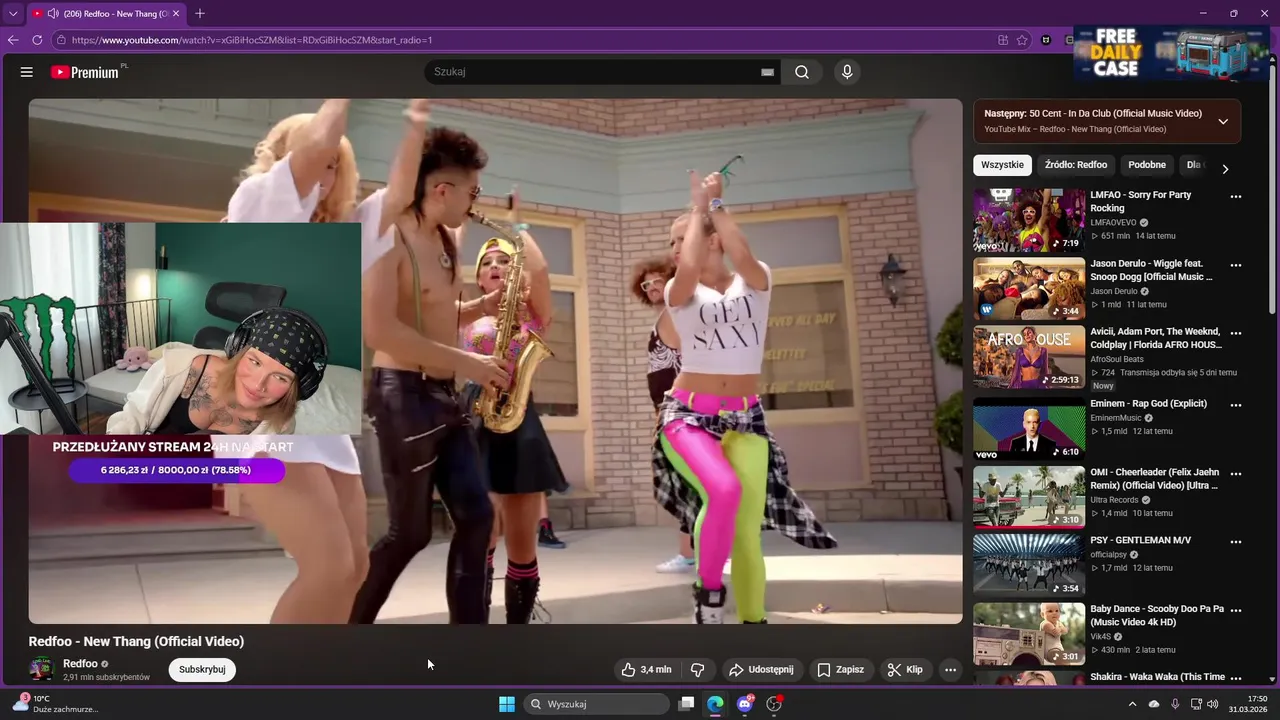1280x720 pixels.
Task: Expand the browser tab list chevron
Action: click(x=13, y=14)
